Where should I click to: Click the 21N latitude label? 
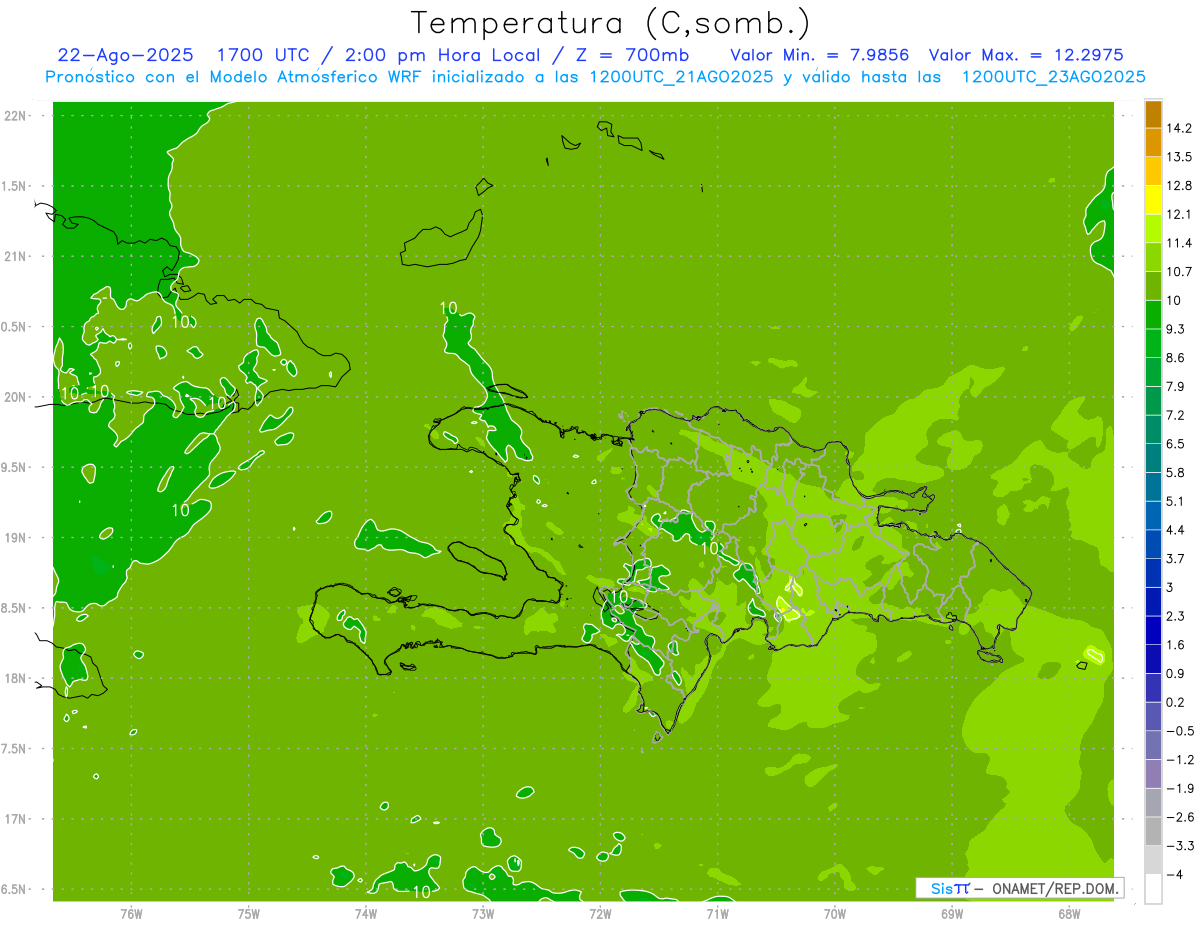click(15, 257)
